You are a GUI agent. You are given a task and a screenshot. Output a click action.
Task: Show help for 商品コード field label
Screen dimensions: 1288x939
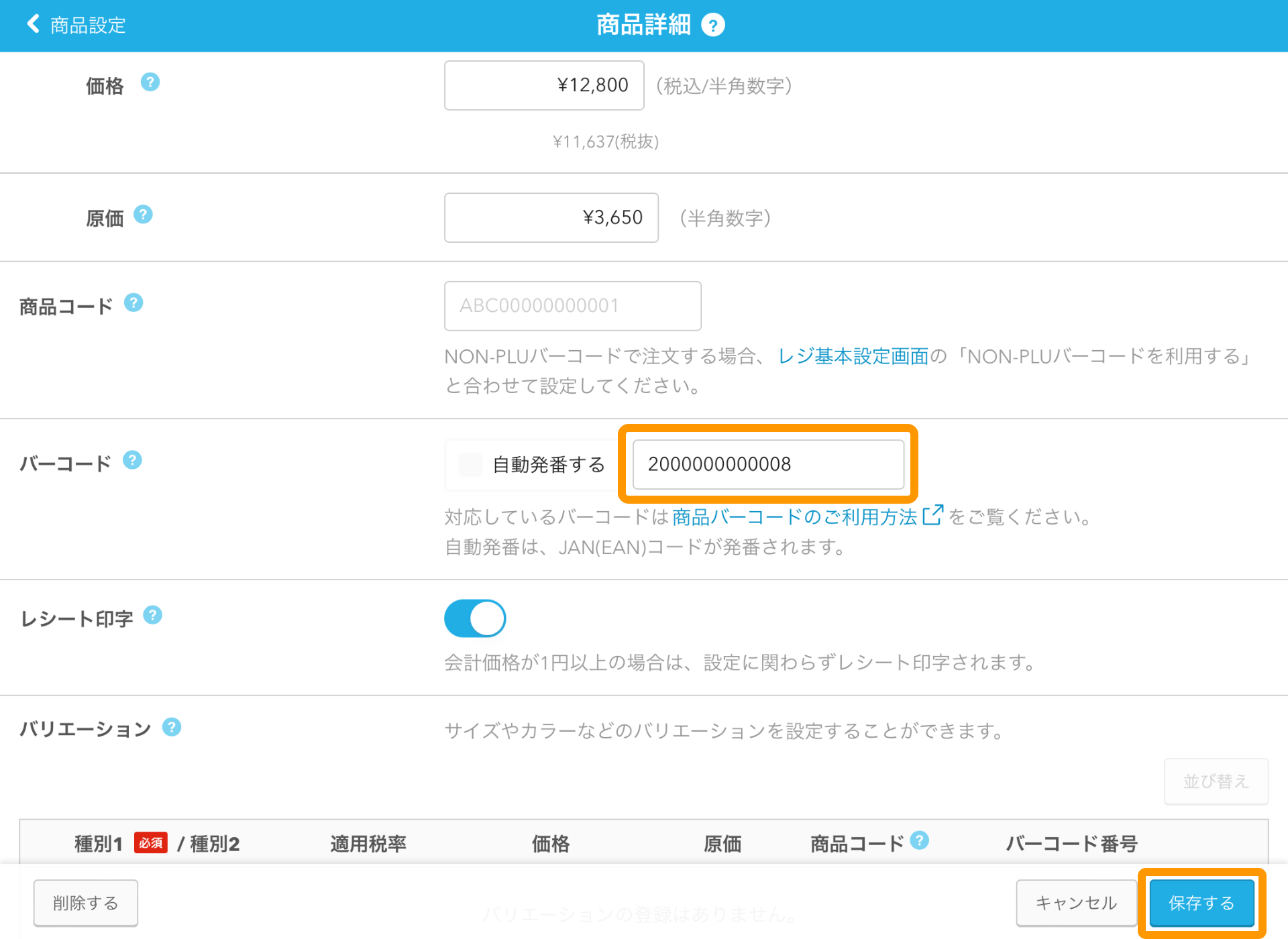tap(133, 303)
